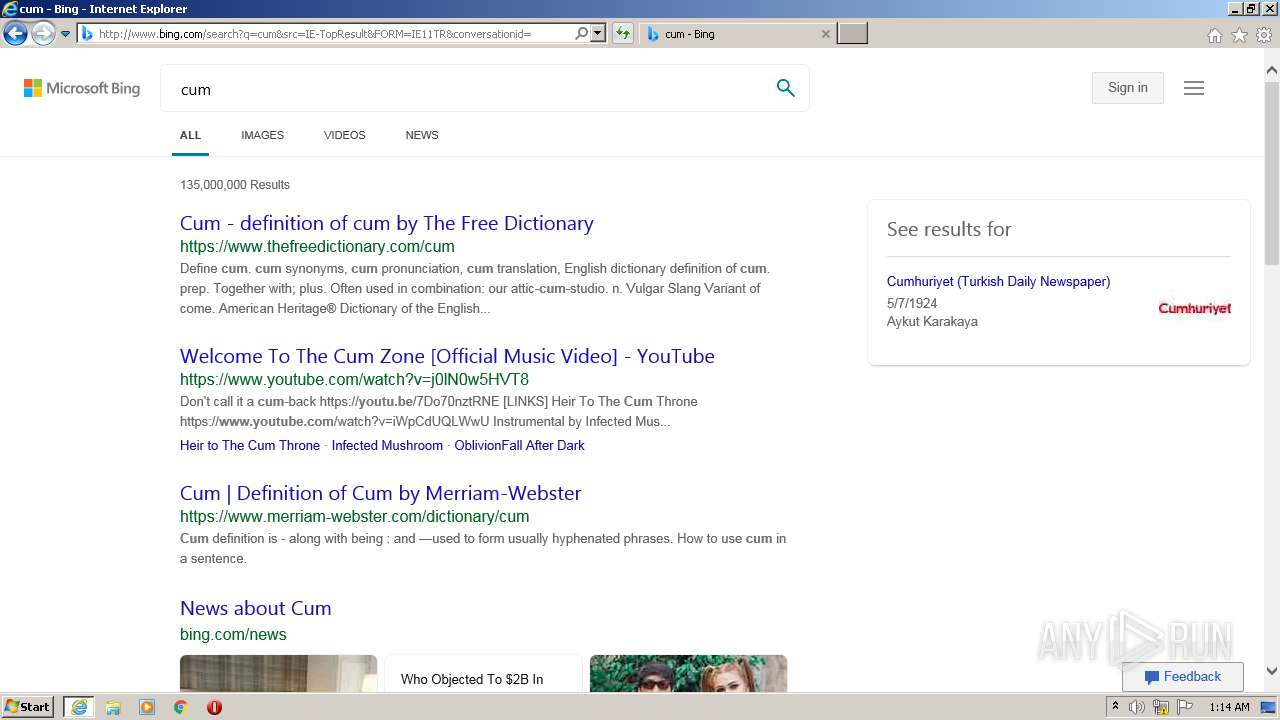Switch to the IMAGES tab
Viewport: 1280px width, 720px height.
tap(262, 135)
